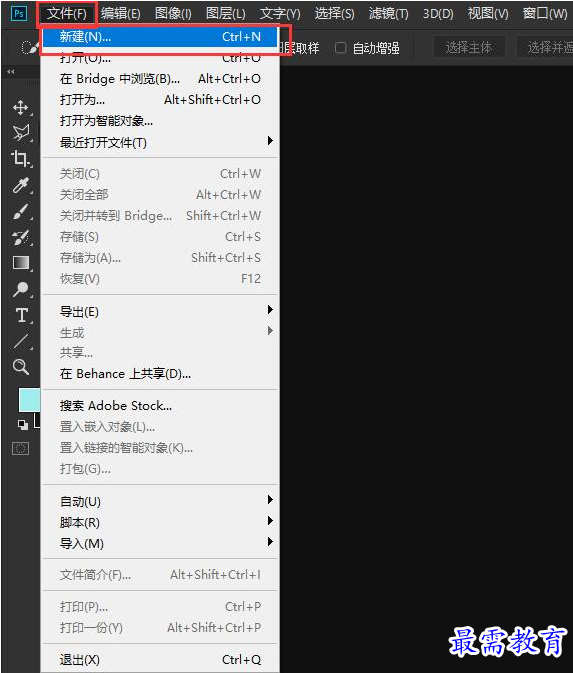
Task: Toggle Quick Mask mode icon
Action: pos(20,449)
